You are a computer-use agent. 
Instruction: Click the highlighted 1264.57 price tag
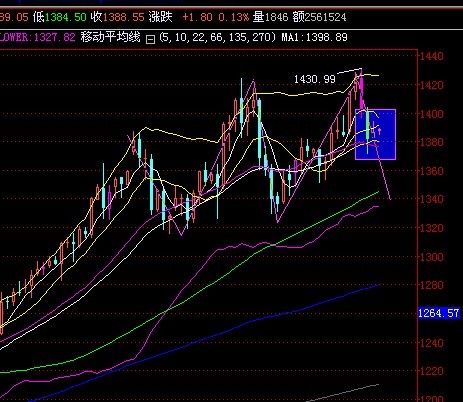[439, 313]
